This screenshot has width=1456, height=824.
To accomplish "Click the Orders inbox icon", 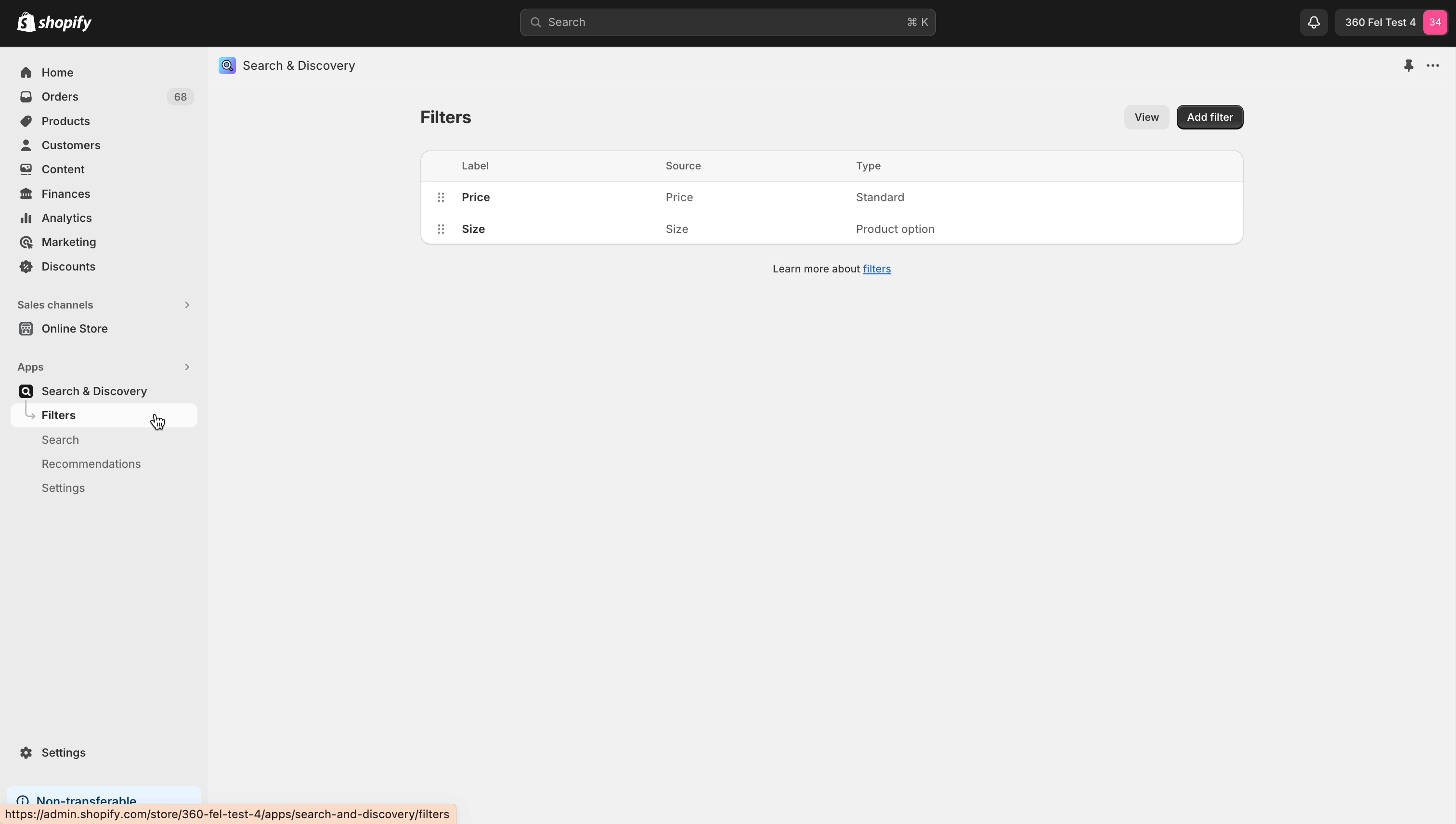I will tap(26, 97).
